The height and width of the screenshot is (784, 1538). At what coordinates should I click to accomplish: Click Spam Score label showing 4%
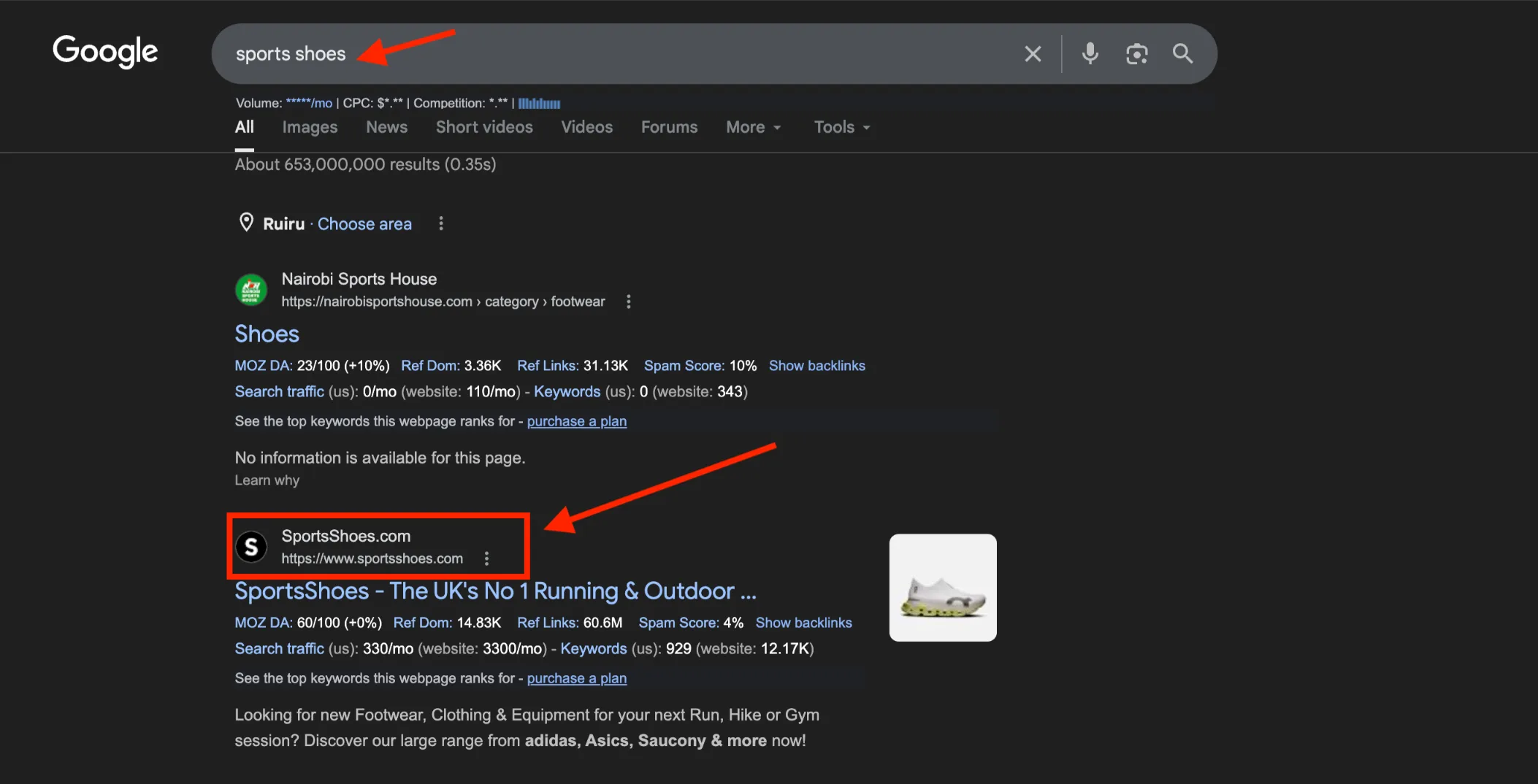[x=679, y=623]
